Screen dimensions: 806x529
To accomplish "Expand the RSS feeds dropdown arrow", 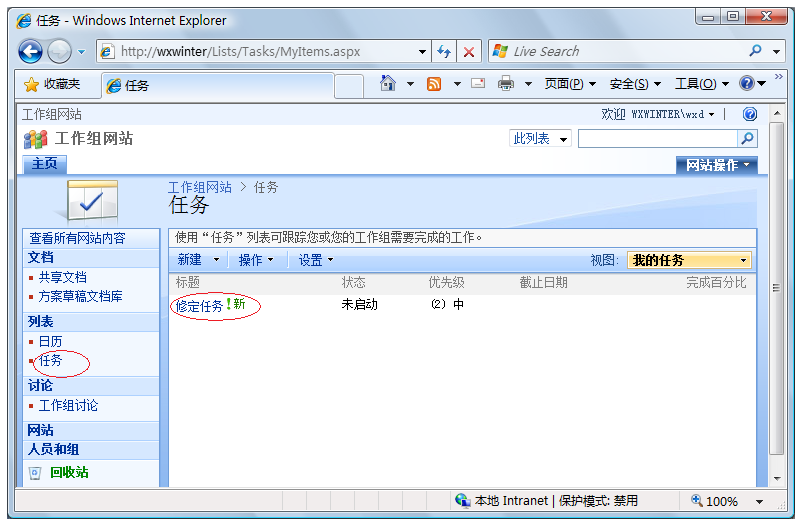I will click(456, 84).
